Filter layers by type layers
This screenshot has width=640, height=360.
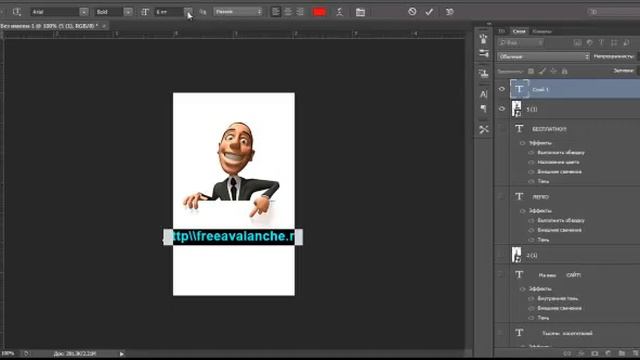(601, 43)
